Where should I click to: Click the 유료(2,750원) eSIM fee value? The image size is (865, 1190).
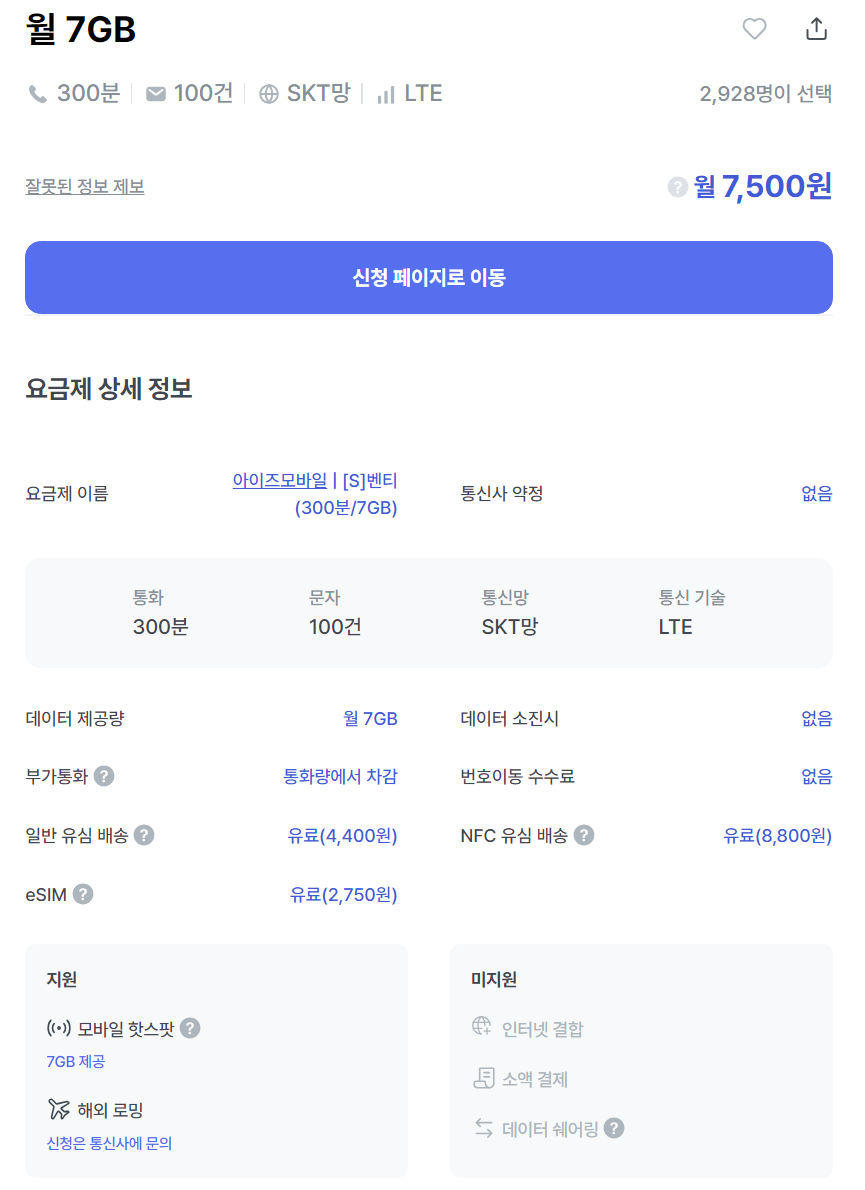(x=344, y=895)
